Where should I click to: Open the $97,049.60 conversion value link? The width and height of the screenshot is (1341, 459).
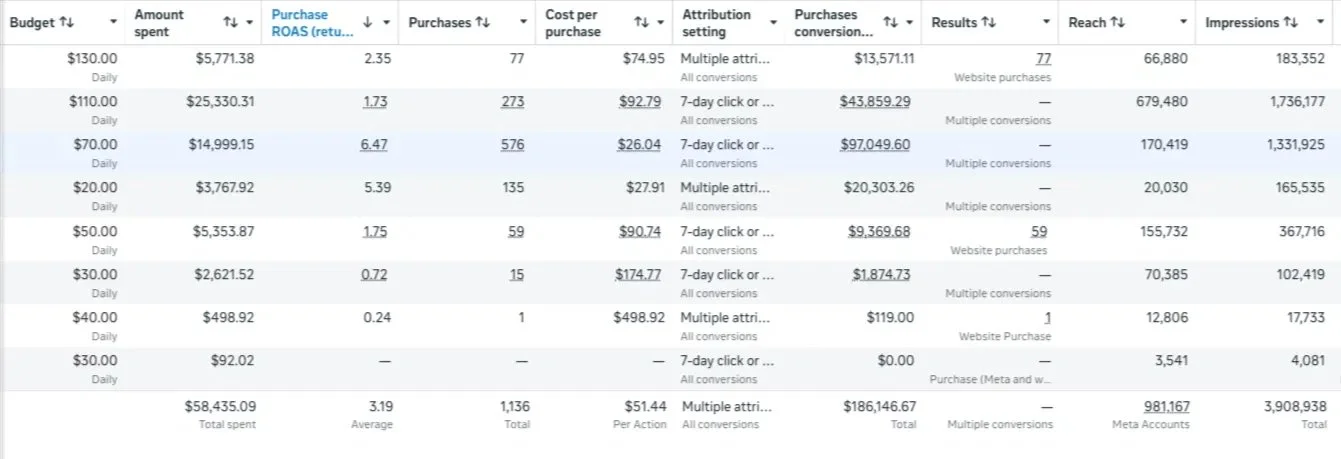coord(875,145)
